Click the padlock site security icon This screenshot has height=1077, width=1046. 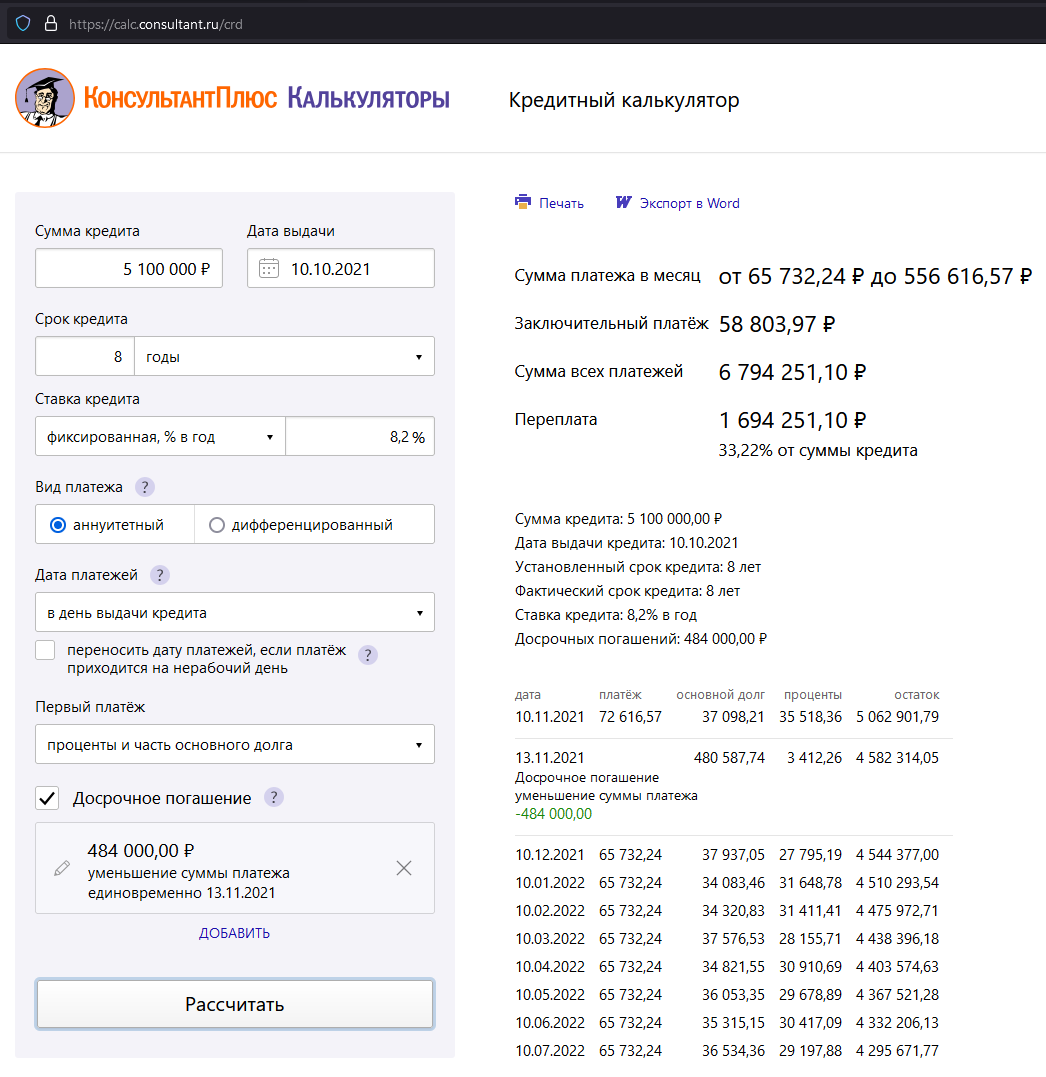50,24
